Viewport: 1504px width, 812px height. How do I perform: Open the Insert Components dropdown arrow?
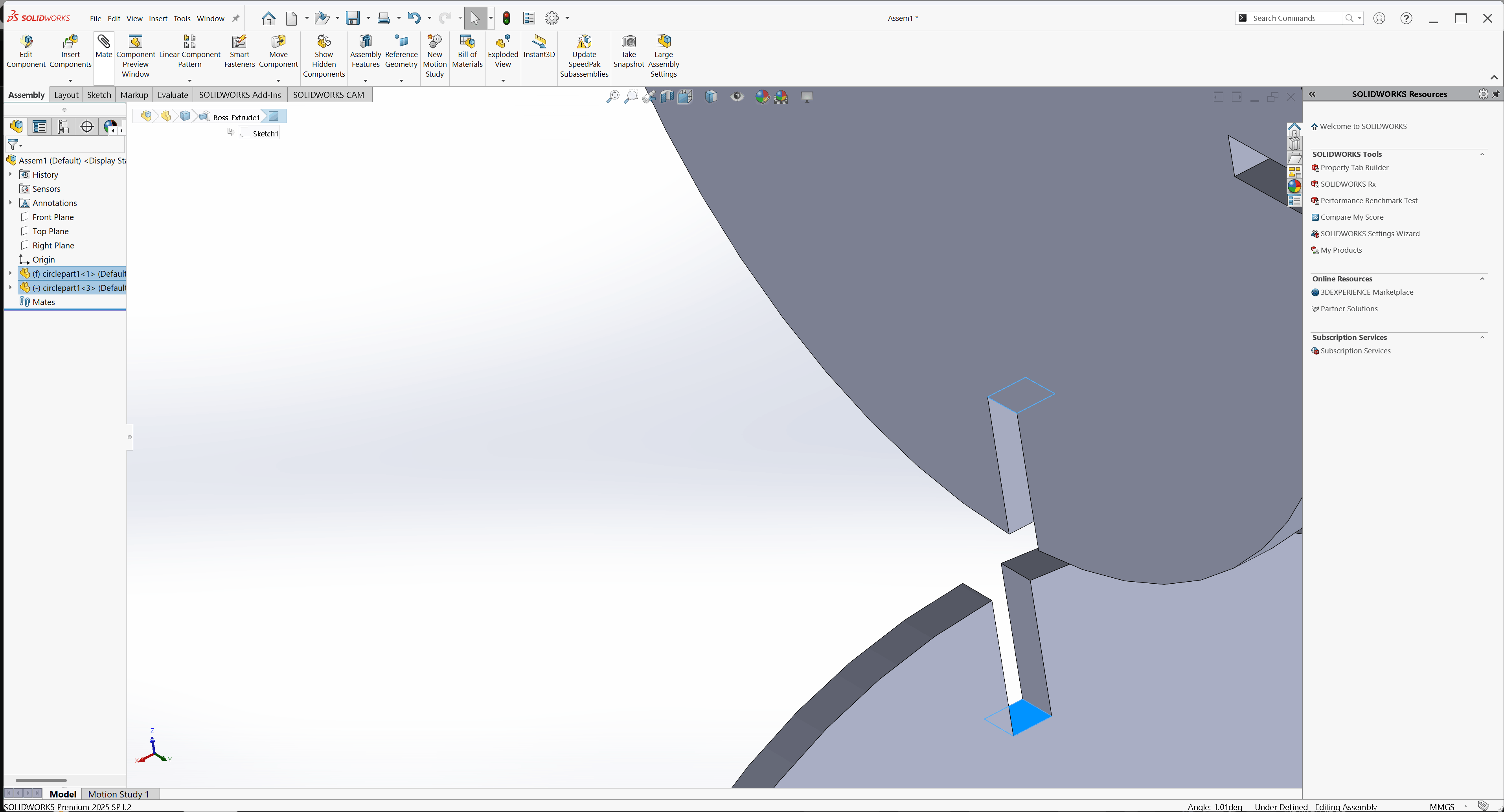(70, 81)
